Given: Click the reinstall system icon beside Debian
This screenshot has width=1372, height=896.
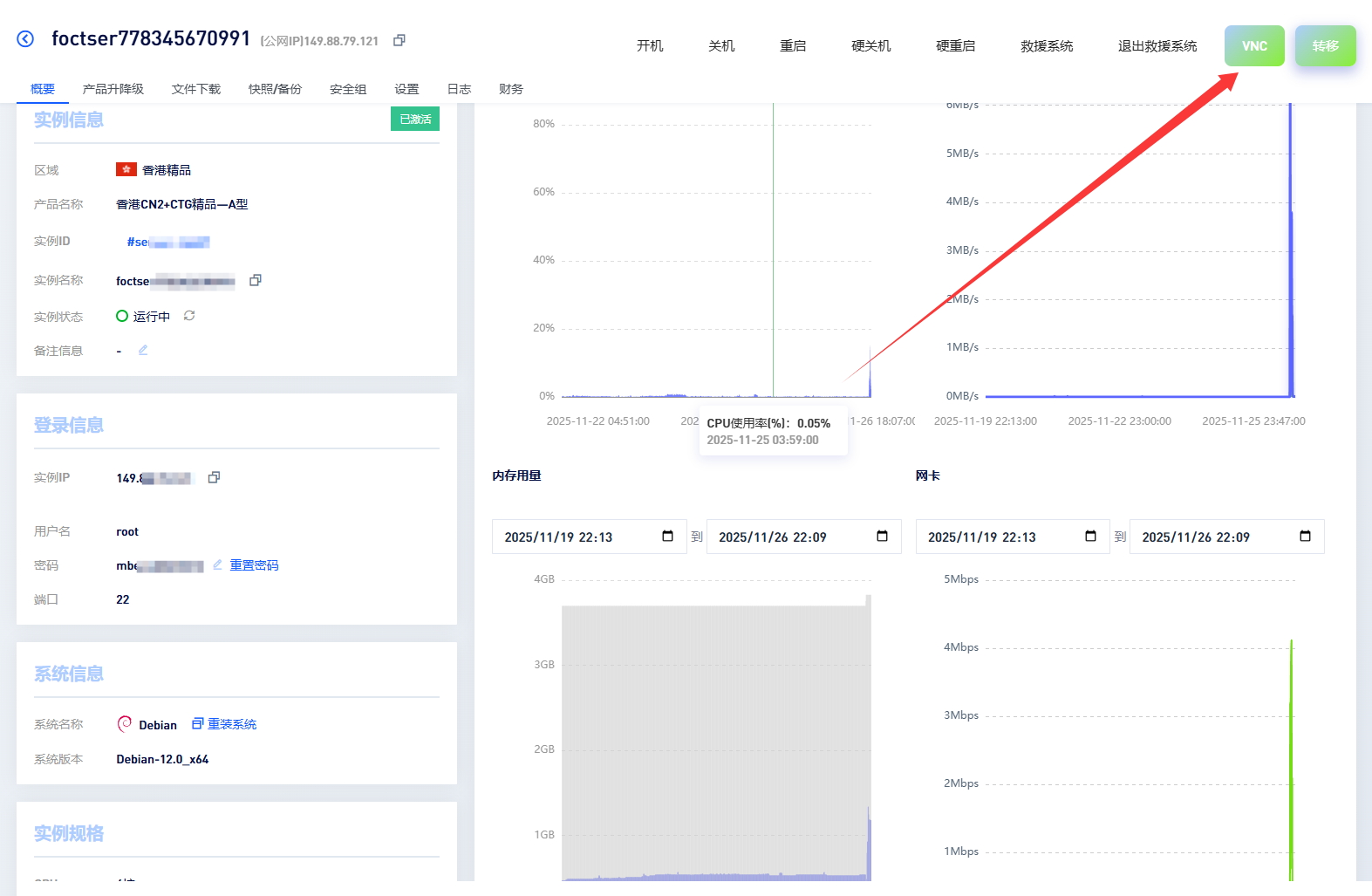Looking at the screenshot, I should click(x=198, y=723).
